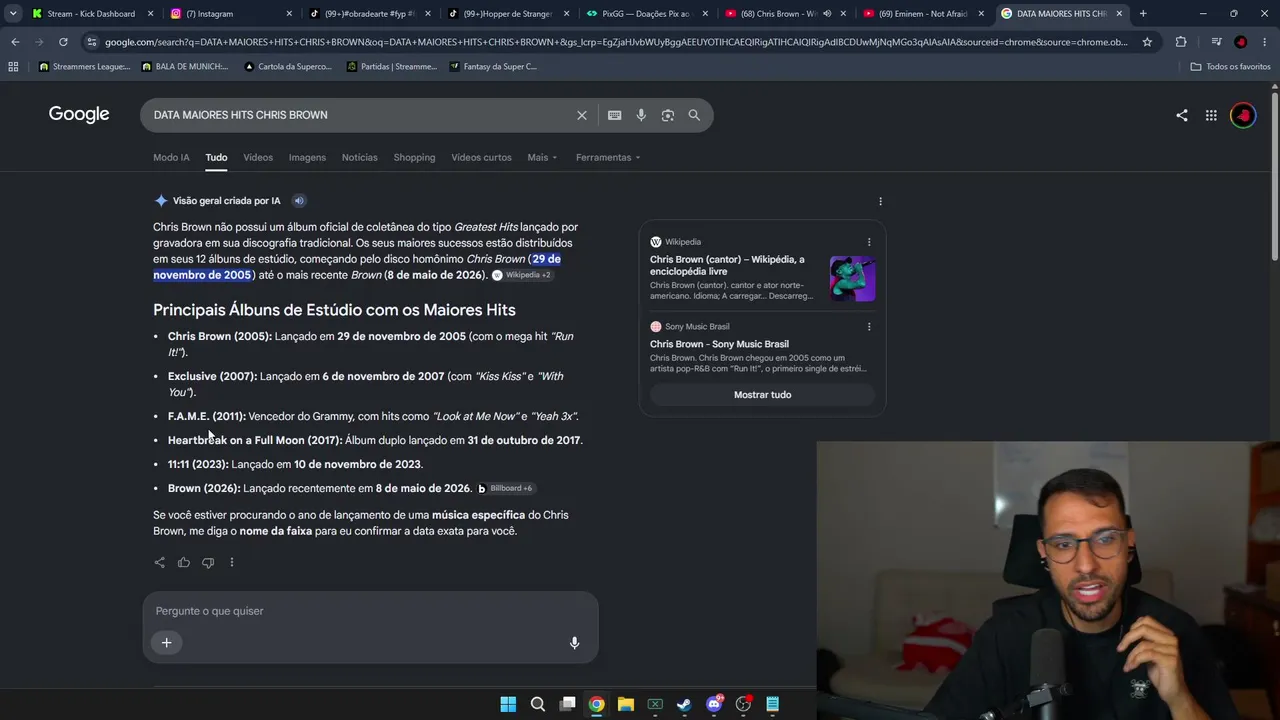
Task: Open Google Lens image search
Action: point(668,115)
